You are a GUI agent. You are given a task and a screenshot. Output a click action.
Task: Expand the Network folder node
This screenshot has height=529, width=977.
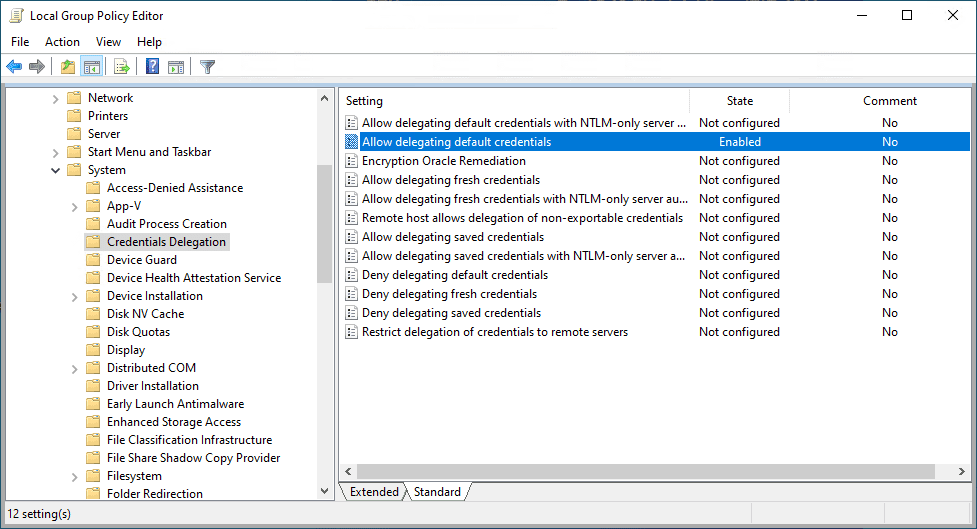[56, 98]
